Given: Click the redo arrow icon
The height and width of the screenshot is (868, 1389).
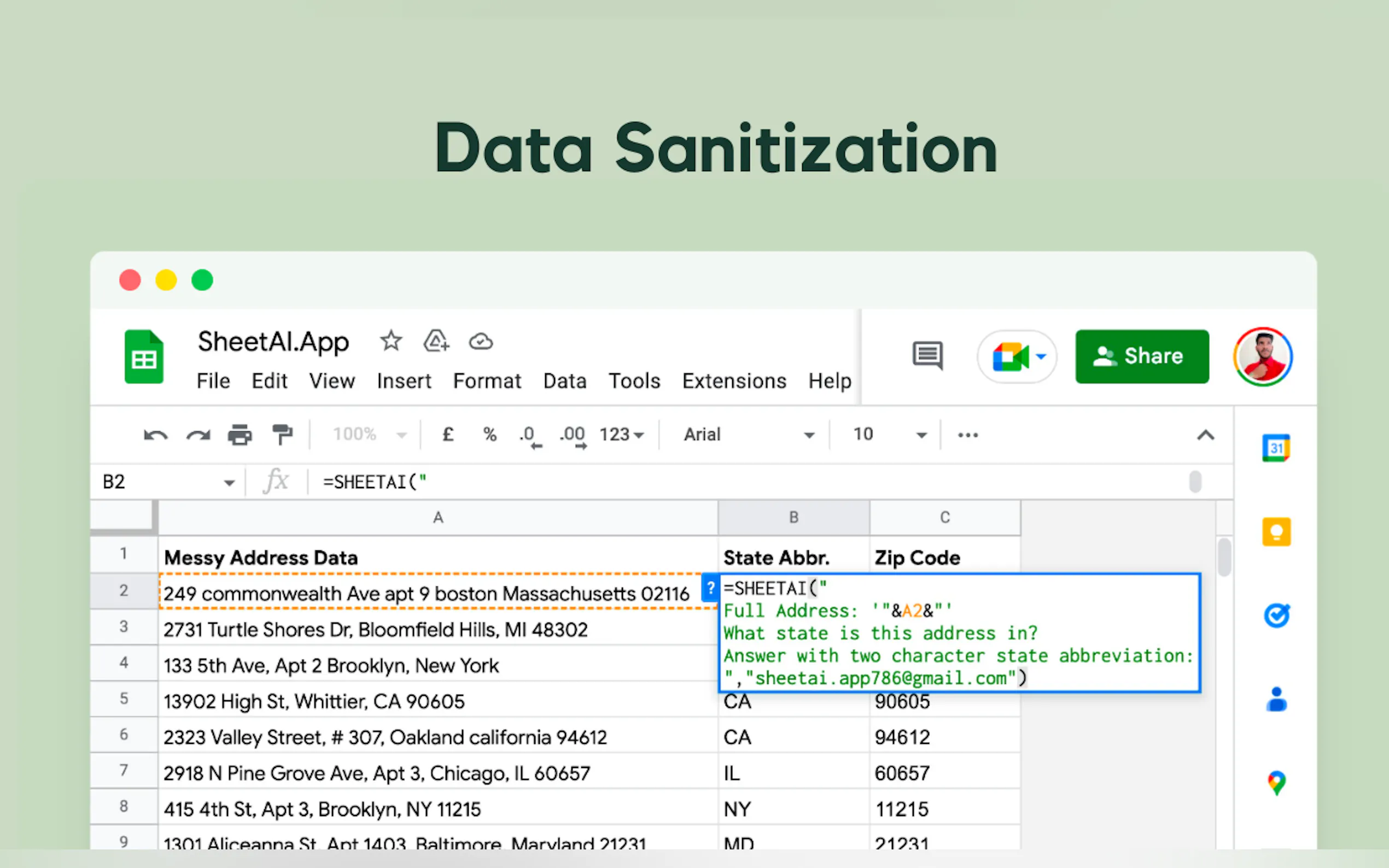Looking at the screenshot, I should pos(198,435).
